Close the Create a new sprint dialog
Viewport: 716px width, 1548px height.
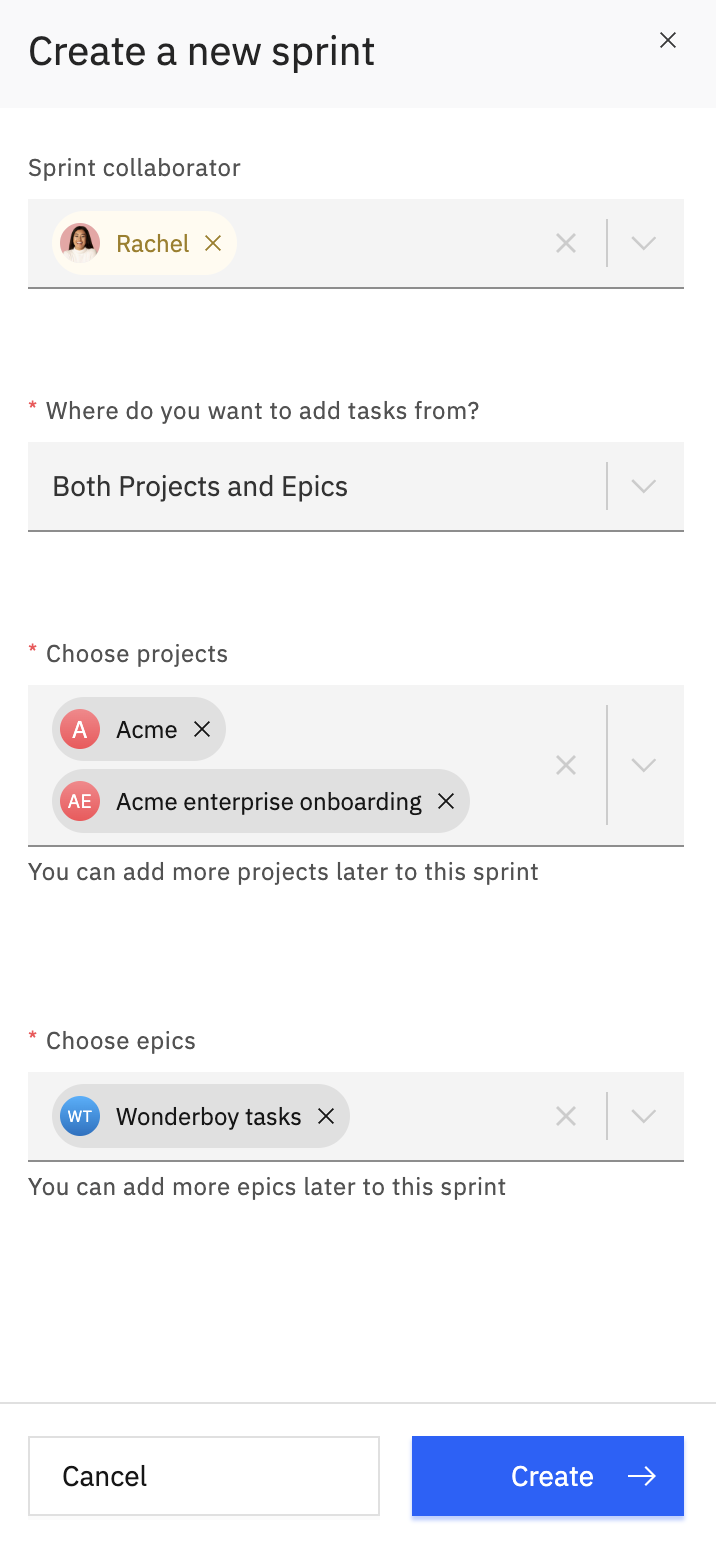point(668,40)
